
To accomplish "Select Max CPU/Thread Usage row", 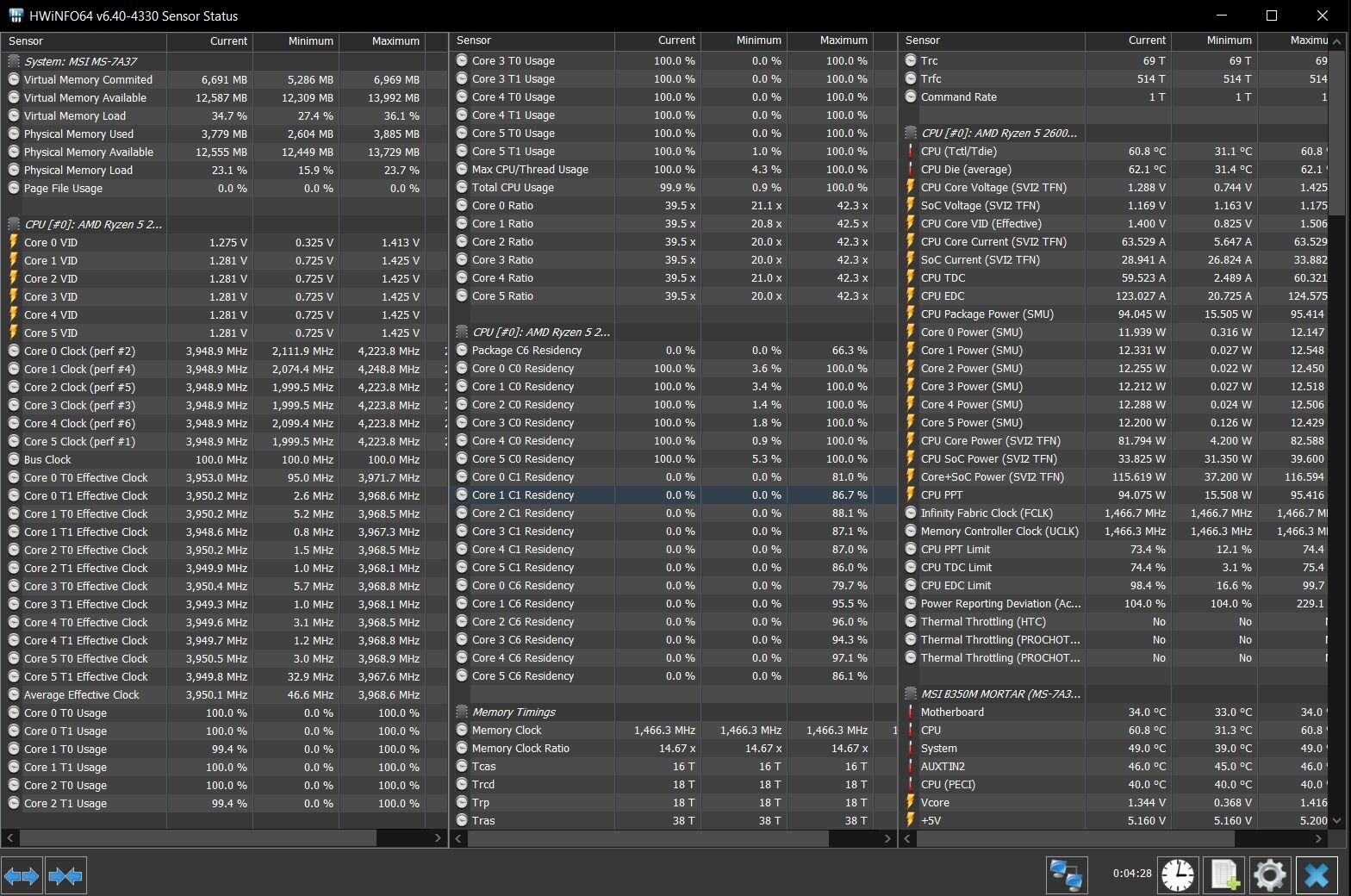I will coord(674,169).
